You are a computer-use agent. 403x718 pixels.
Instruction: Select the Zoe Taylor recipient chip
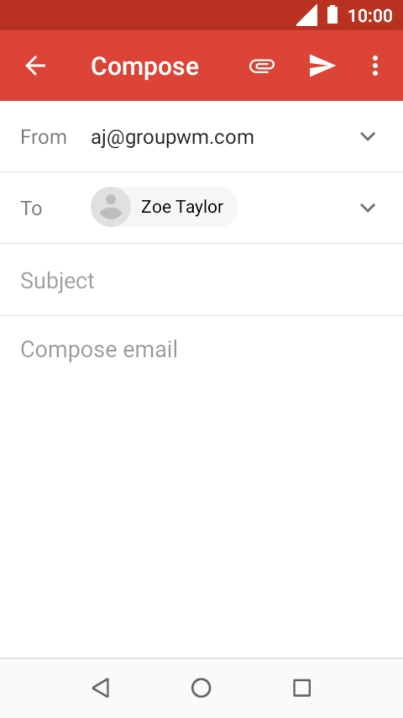(164, 207)
